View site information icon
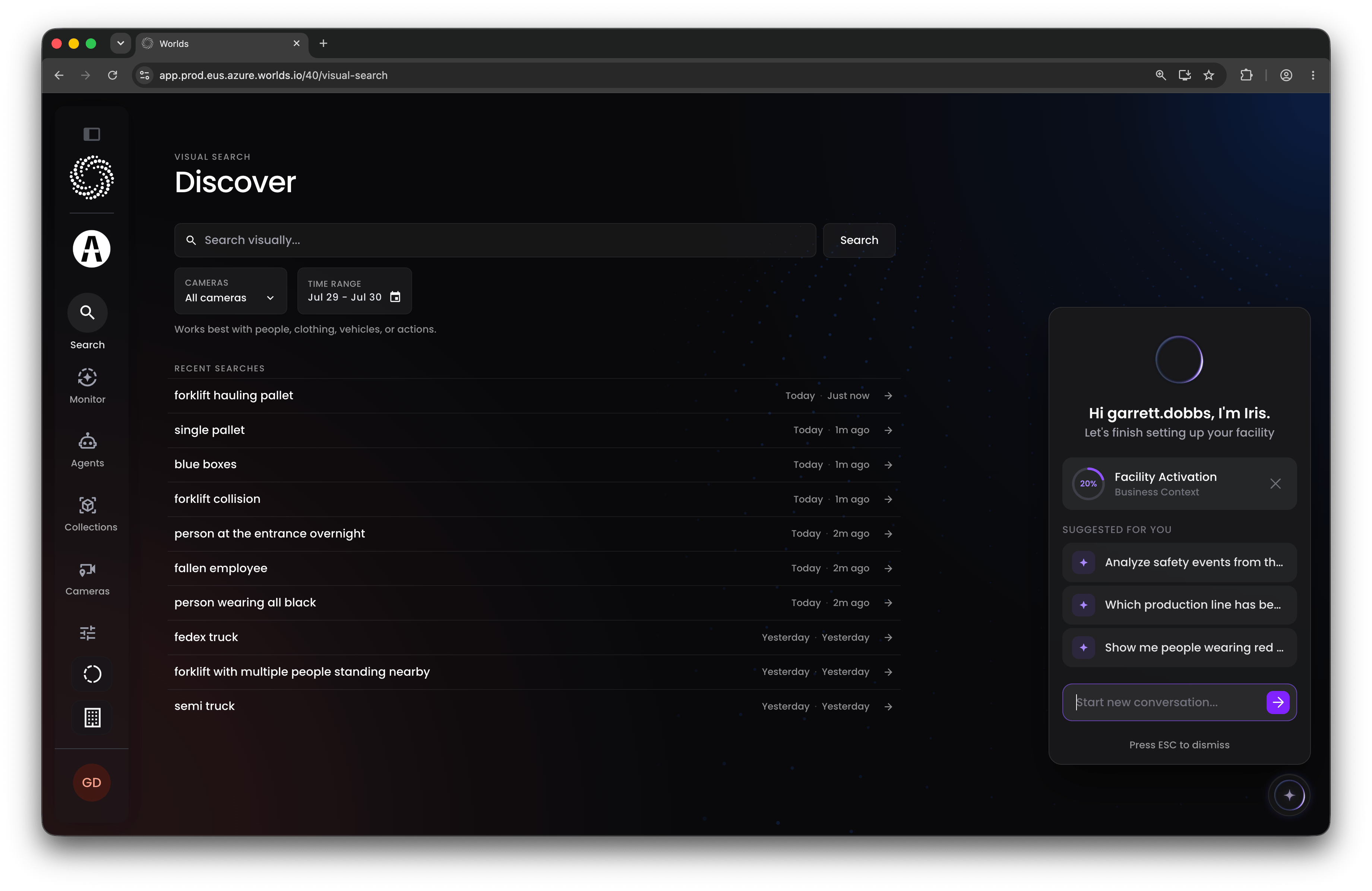 [145, 75]
